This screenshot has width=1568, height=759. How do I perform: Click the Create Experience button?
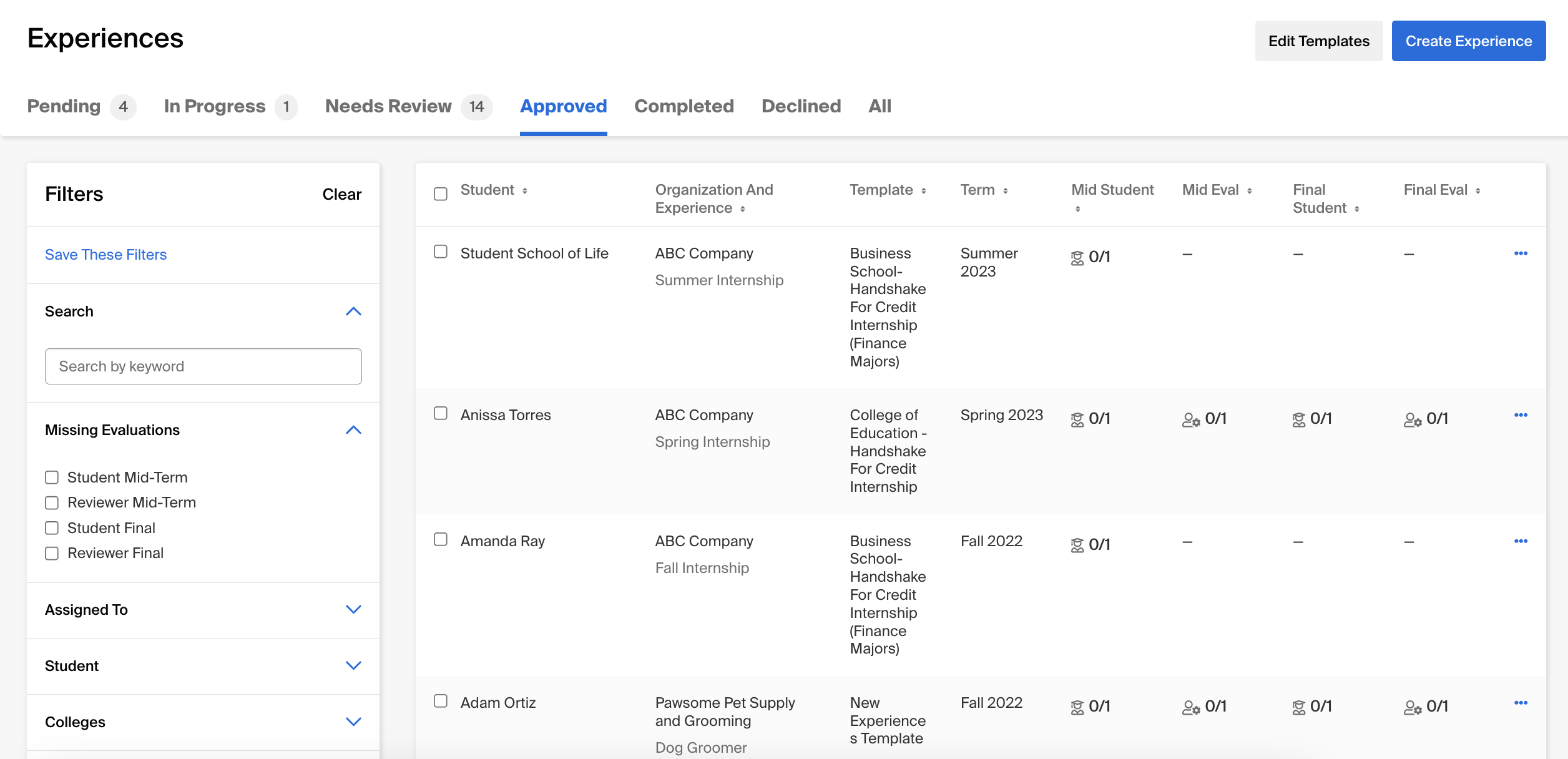coord(1469,41)
